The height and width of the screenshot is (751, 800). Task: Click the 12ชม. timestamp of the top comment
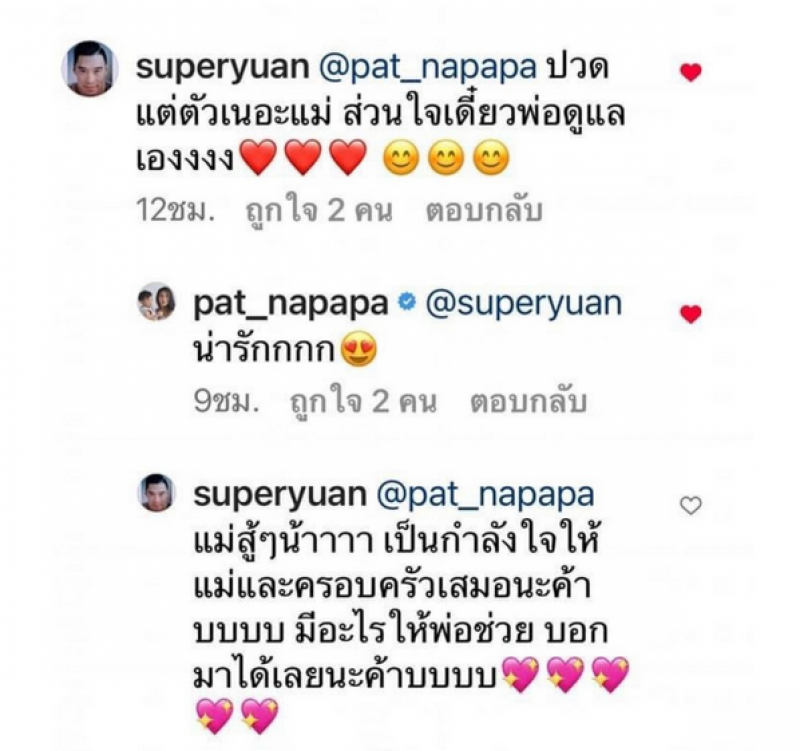175,211
